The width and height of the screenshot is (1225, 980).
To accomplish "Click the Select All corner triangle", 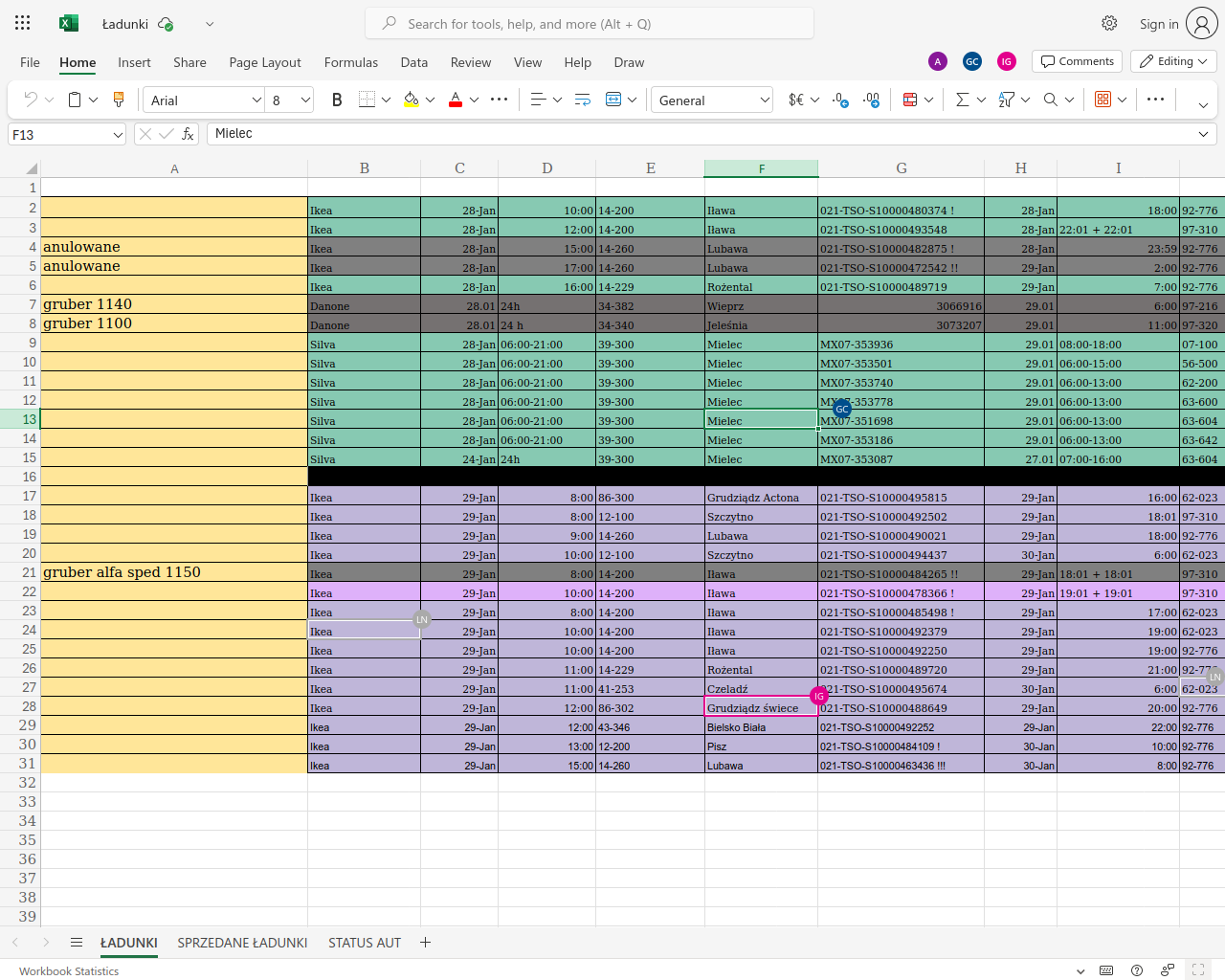I will (31, 168).
